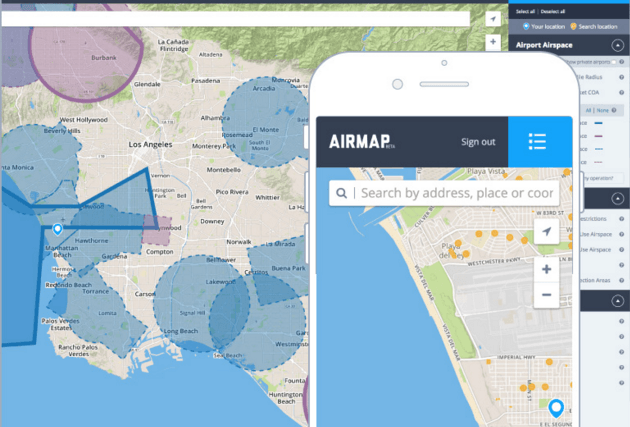The height and width of the screenshot is (427, 630).
Task: Click the "Select all" link
Action: tap(526, 11)
